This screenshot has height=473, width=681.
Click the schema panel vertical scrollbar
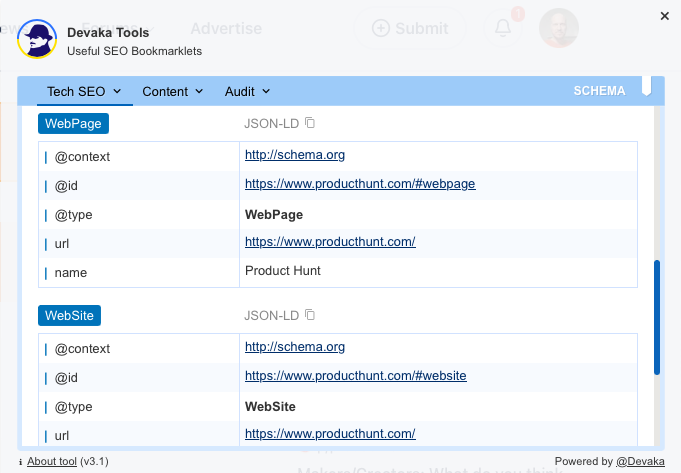pyautogui.click(x=657, y=317)
